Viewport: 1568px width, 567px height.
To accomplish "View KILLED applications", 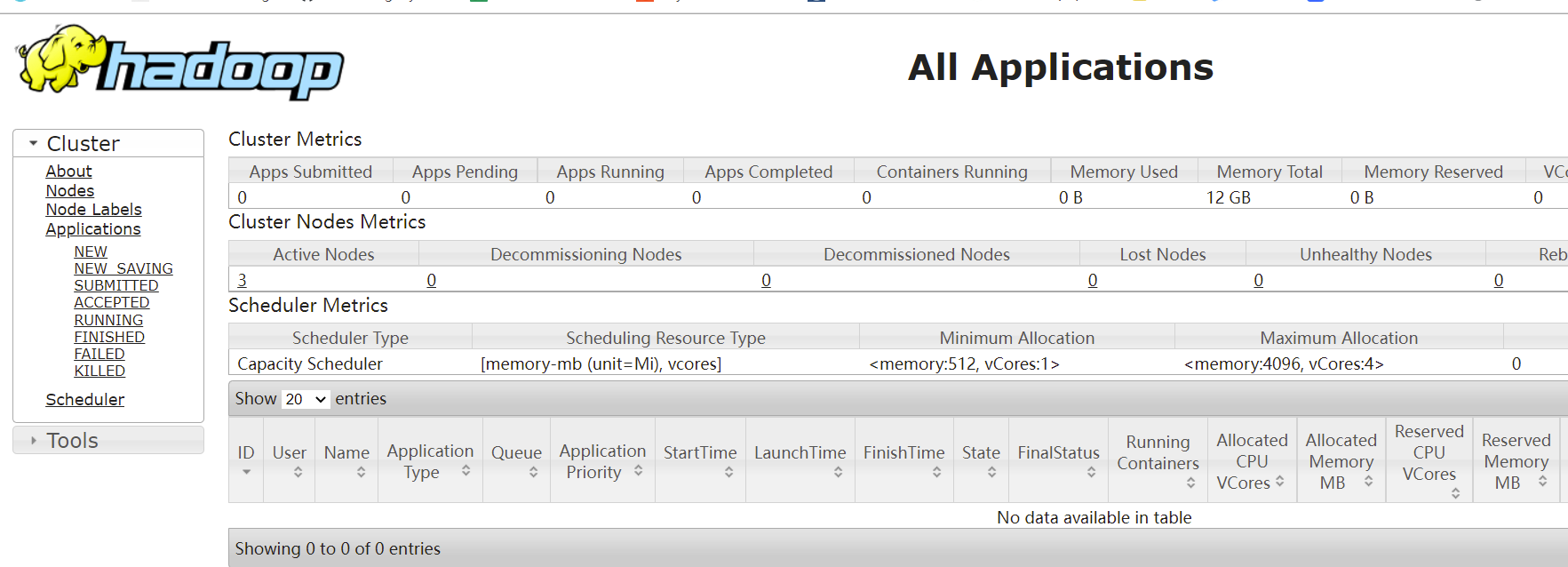I will click(x=99, y=371).
